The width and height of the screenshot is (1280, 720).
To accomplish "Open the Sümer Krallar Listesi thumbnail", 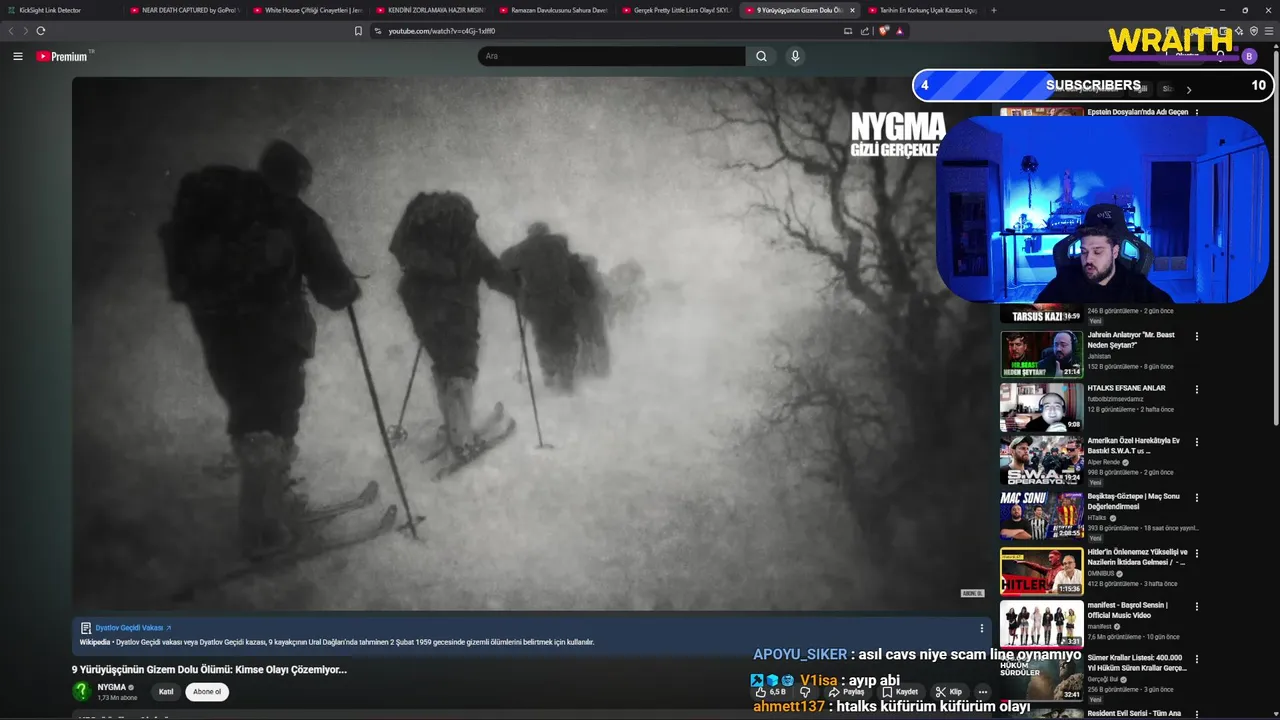I will [1041, 678].
